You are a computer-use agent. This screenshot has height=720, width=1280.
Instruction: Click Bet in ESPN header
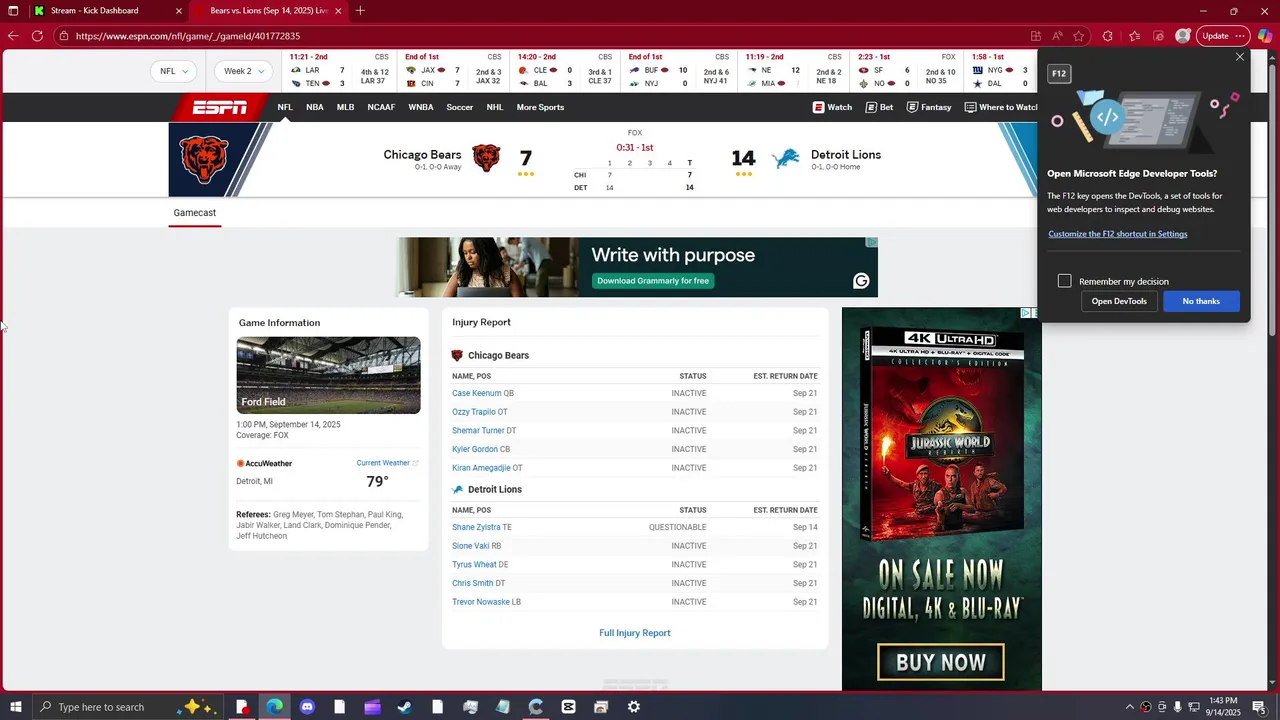coord(879,107)
